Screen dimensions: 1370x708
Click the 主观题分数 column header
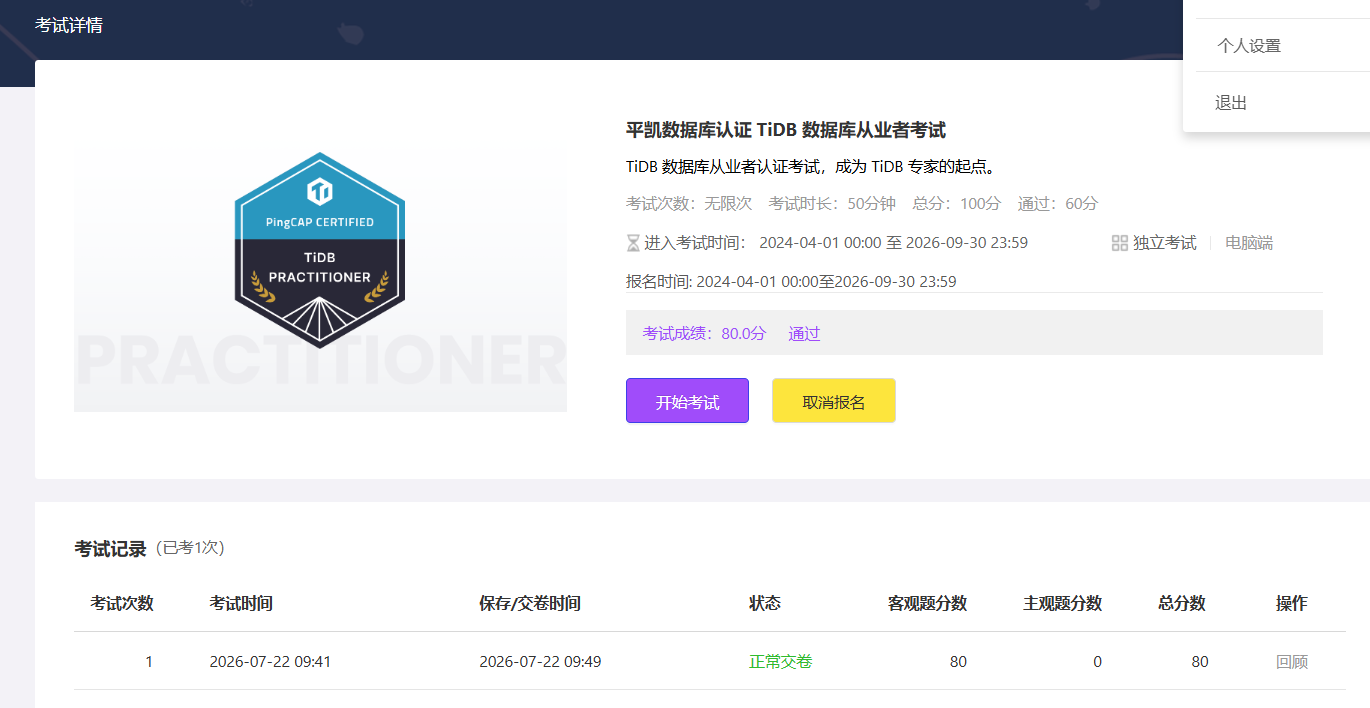pos(1062,603)
